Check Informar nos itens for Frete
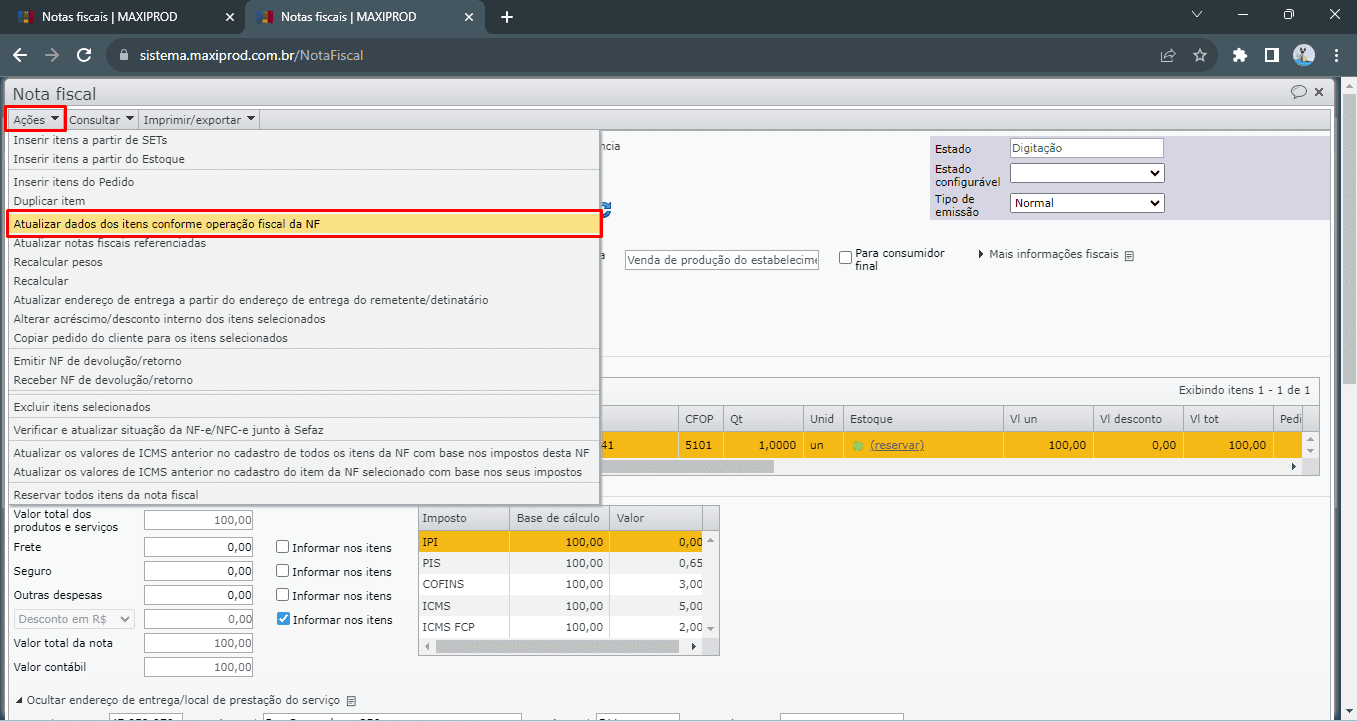The image size is (1357, 722). [x=283, y=547]
